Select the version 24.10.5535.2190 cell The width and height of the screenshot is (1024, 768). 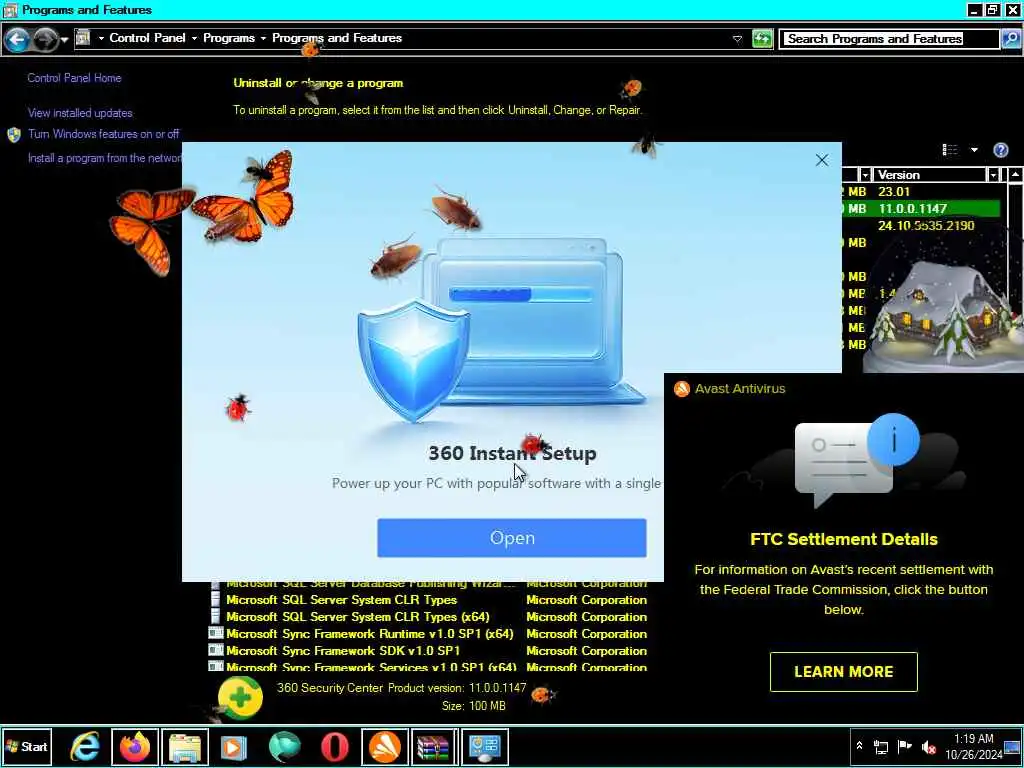pos(926,226)
